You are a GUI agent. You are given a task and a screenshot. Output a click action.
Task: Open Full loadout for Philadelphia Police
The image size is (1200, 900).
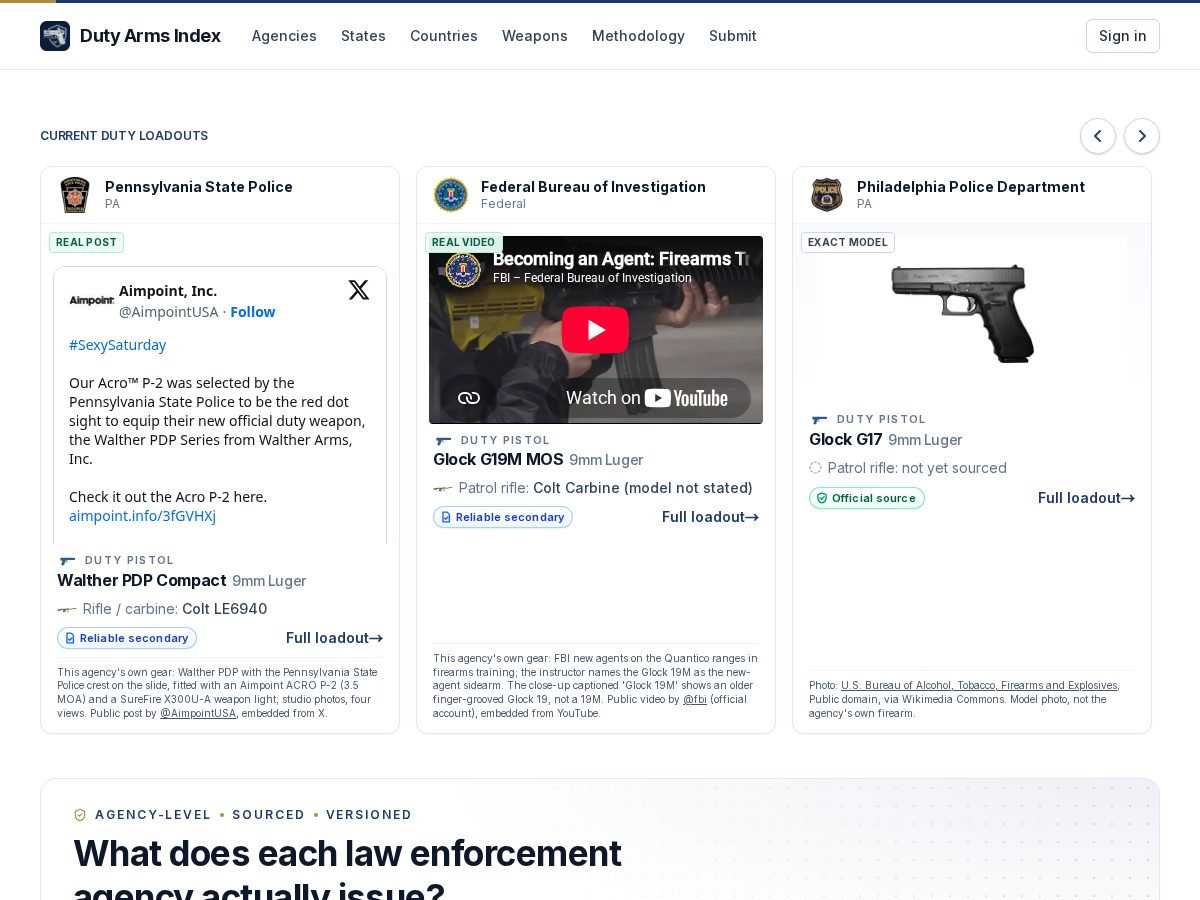(1086, 498)
